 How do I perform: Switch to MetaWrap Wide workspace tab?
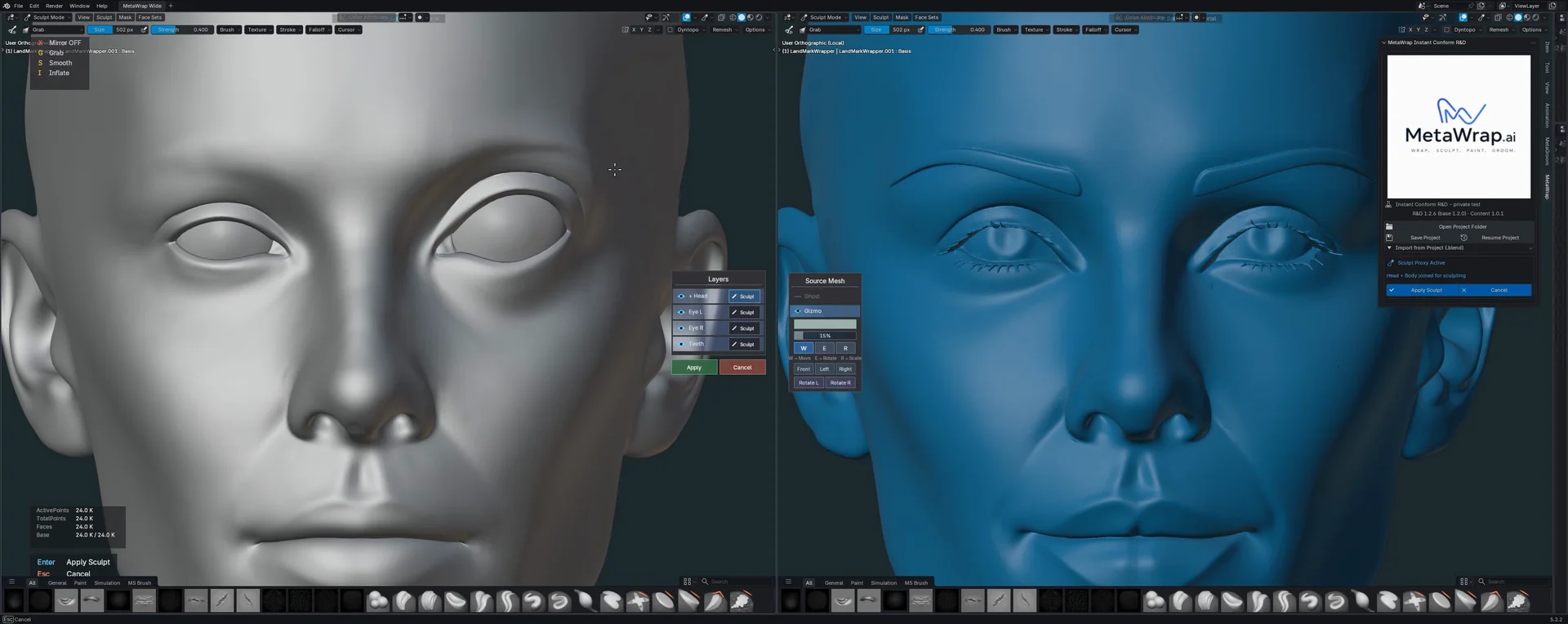[x=142, y=6]
